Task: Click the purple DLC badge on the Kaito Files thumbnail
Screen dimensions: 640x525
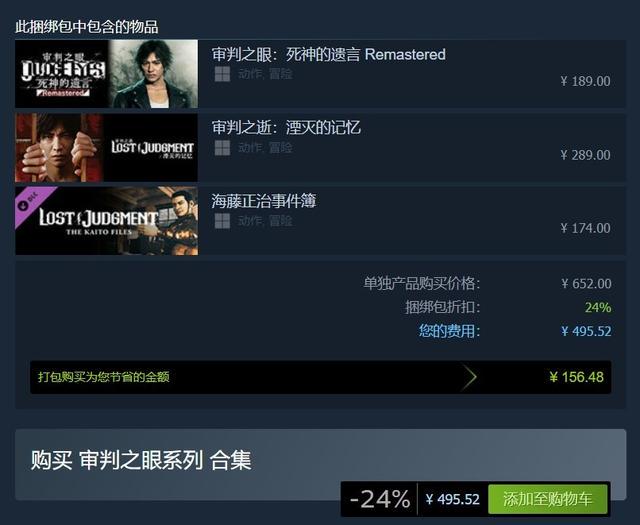Action: coord(31,201)
